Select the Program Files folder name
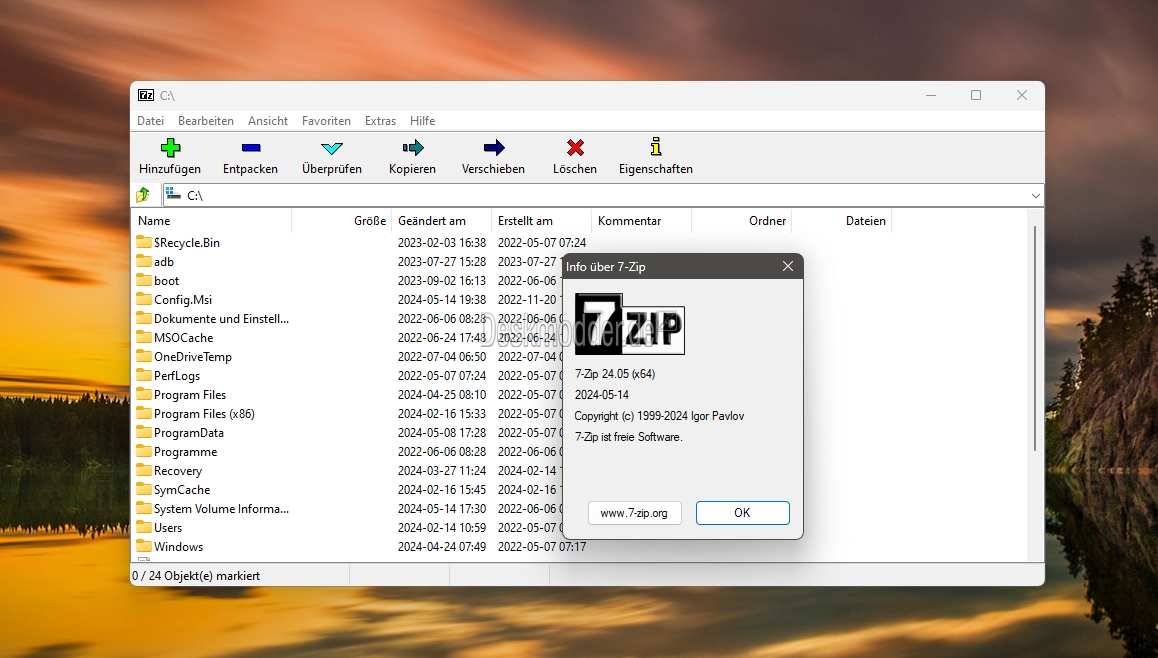 point(190,394)
